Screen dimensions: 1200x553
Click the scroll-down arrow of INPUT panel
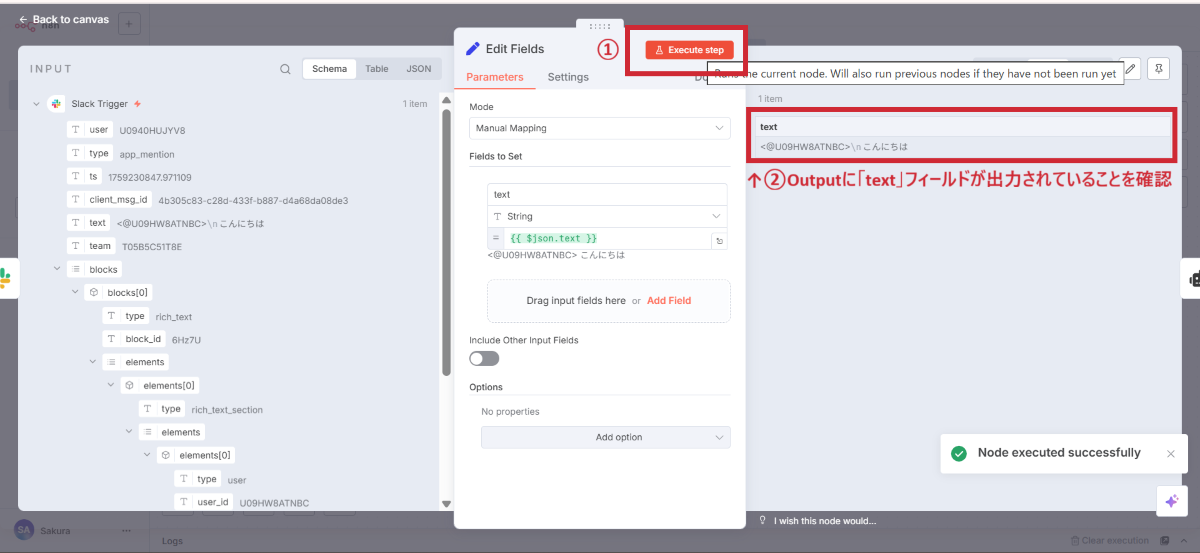[446, 504]
